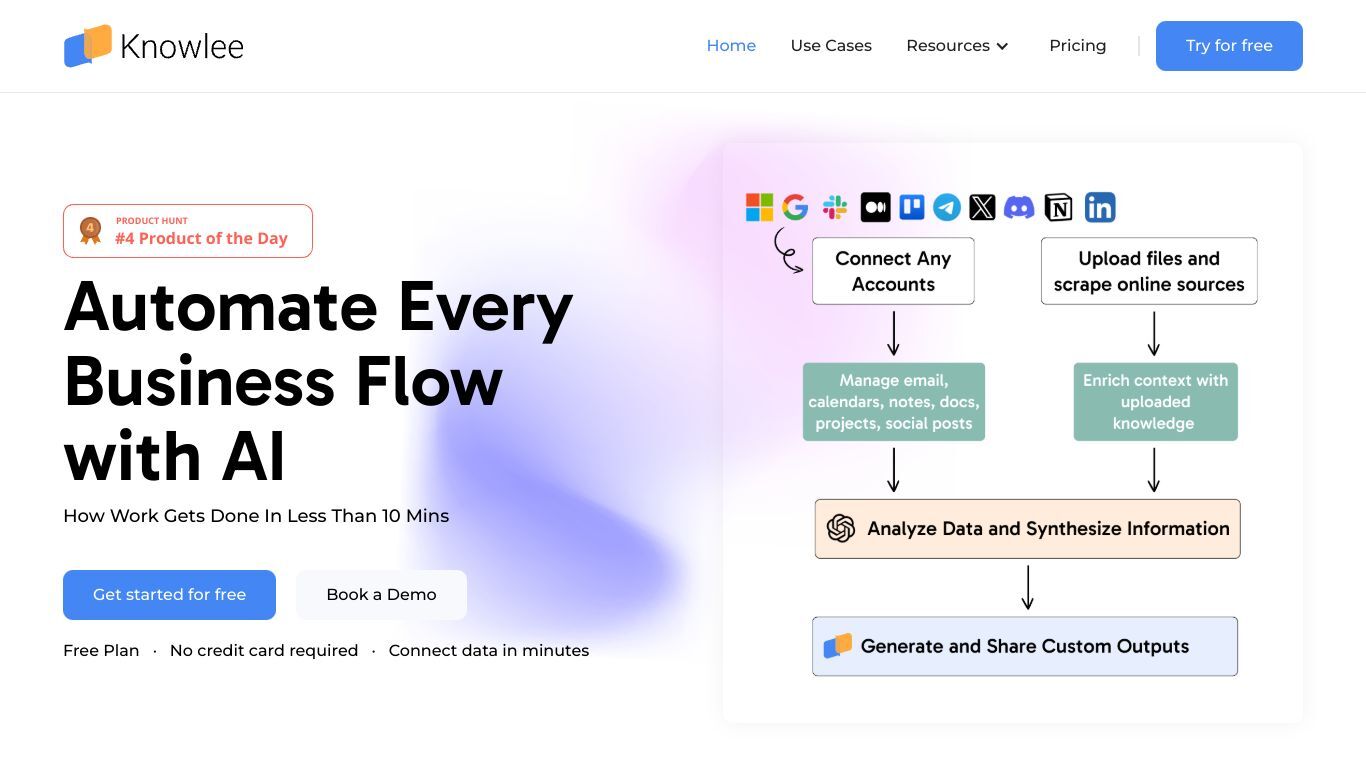
Task: Click No credit card required text
Action: [x=264, y=650]
